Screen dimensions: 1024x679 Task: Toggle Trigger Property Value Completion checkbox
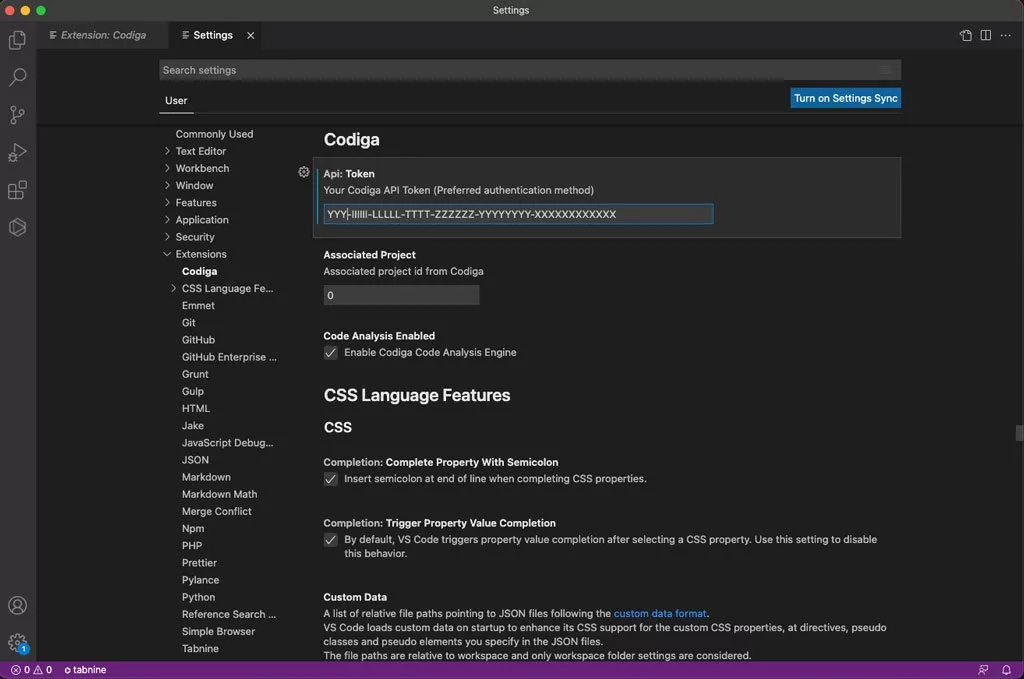(331, 540)
